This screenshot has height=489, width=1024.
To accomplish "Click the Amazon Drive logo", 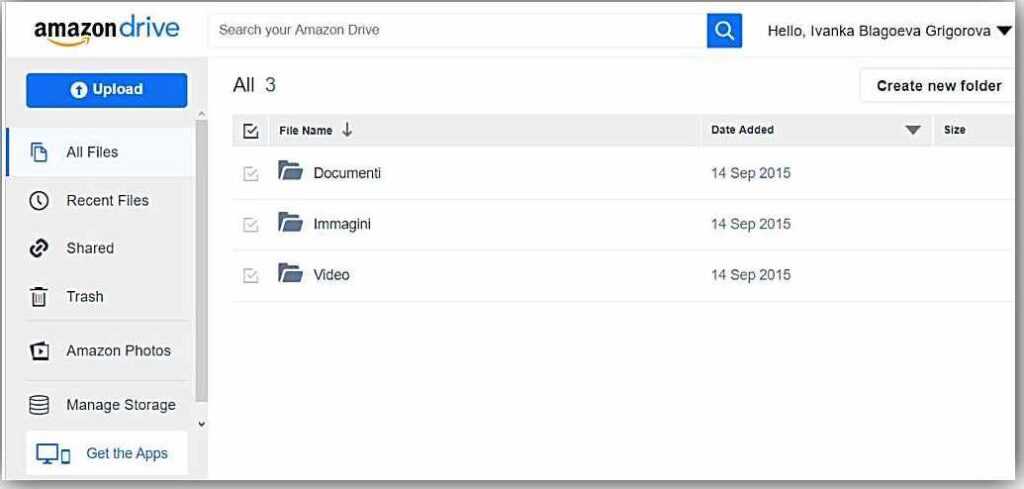I will tap(106, 30).
